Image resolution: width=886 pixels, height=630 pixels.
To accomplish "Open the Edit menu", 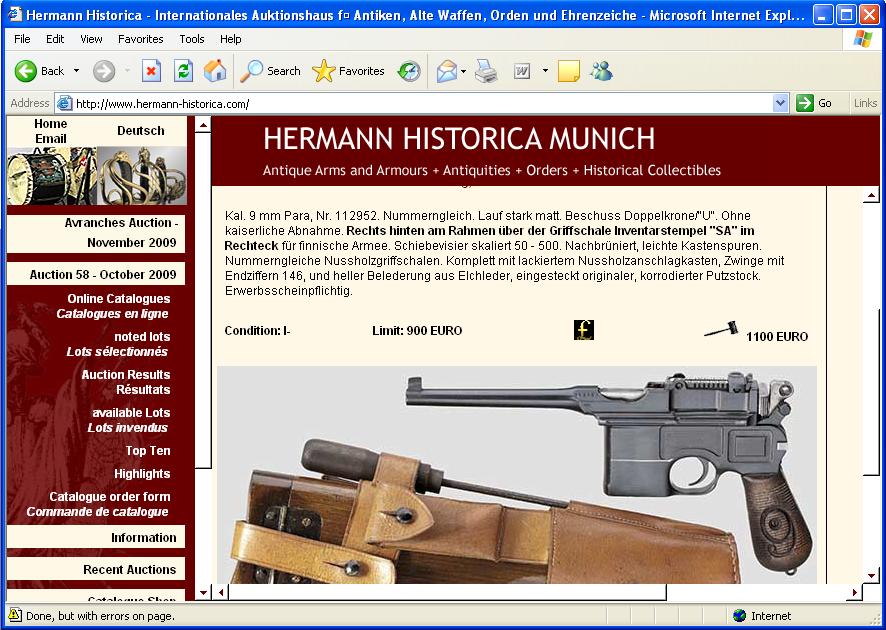I will coord(55,39).
